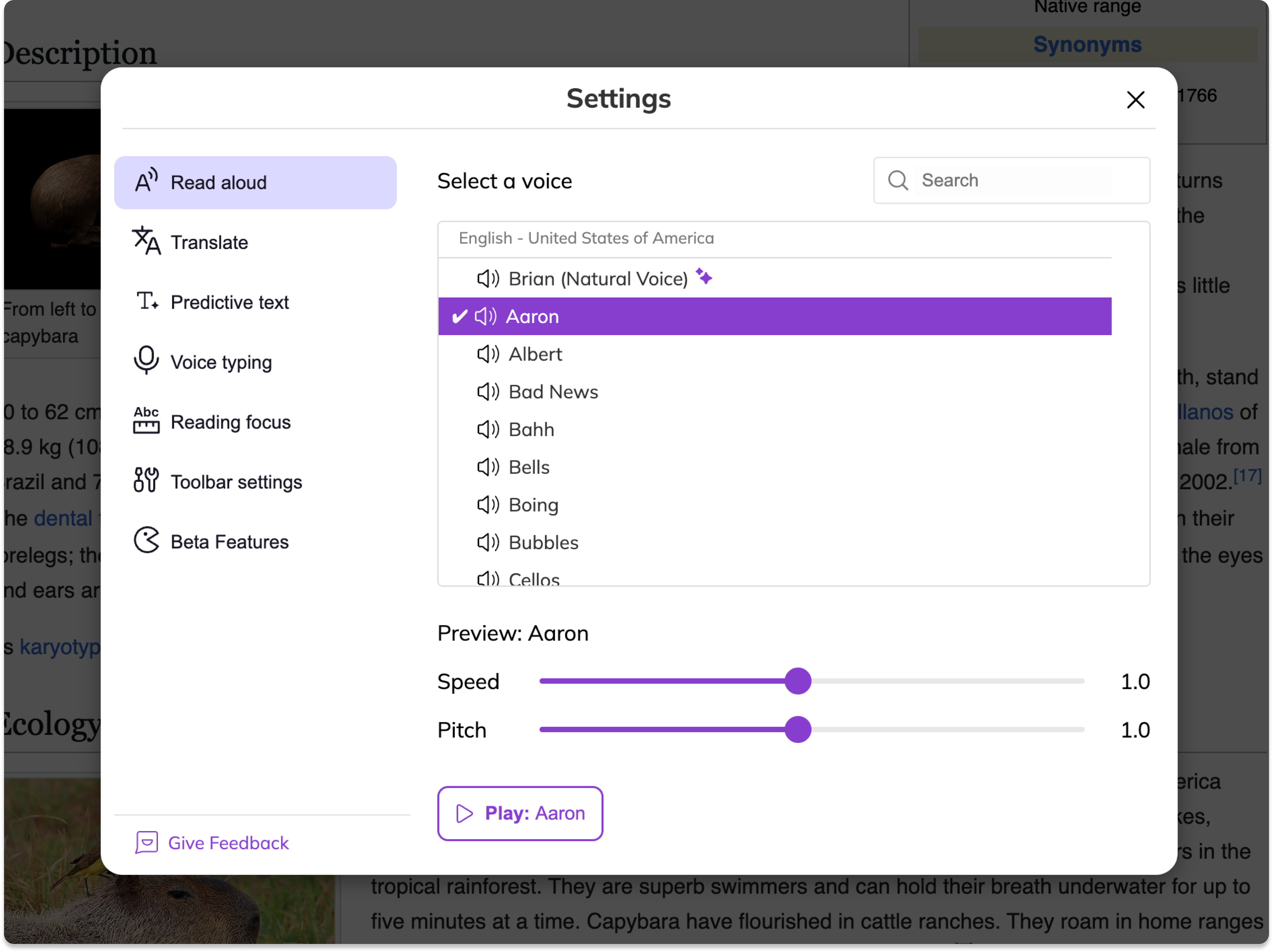Choose the Boing voice

[x=775, y=504]
